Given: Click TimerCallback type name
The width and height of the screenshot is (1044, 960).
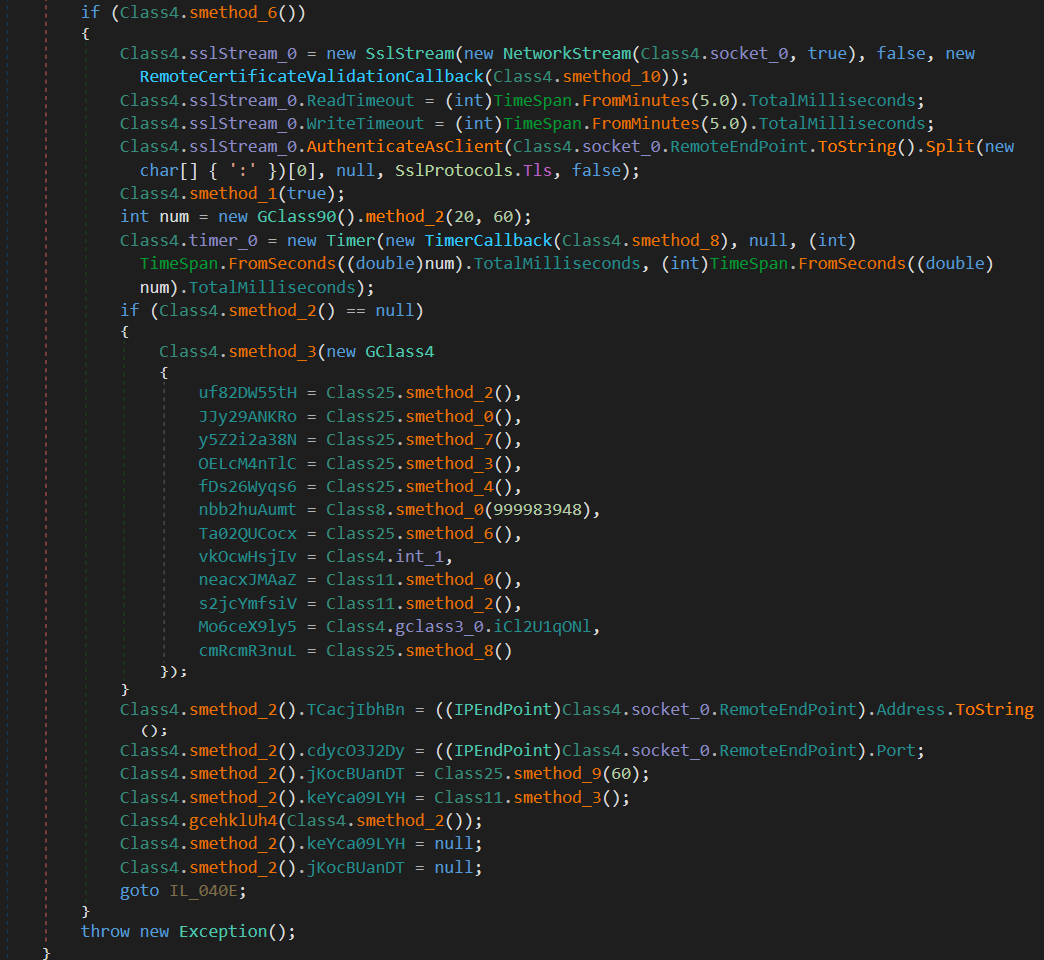Looking at the screenshot, I should [489, 240].
